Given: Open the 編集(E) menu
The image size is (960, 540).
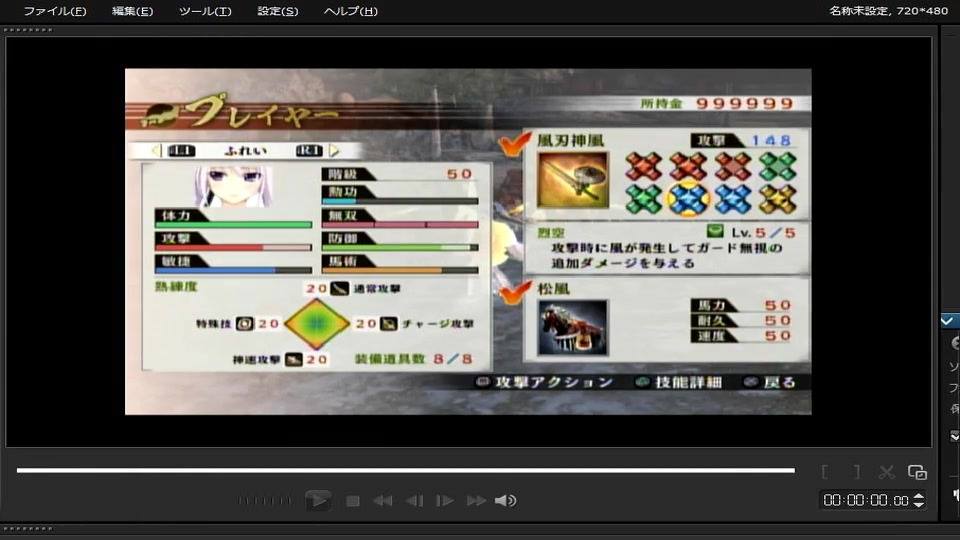Looking at the screenshot, I should point(132,11).
